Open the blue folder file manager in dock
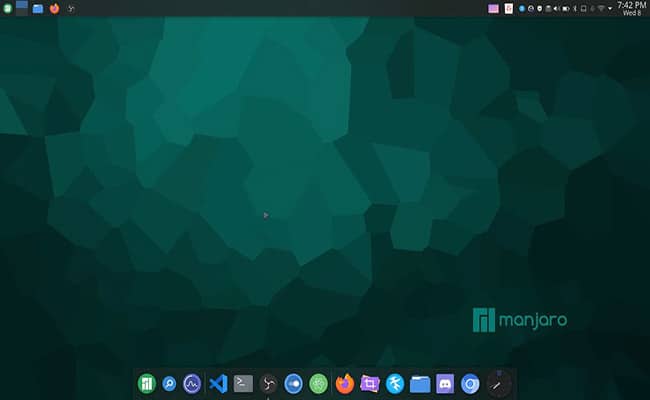The height and width of the screenshot is (400, 650). pos(420,384)
